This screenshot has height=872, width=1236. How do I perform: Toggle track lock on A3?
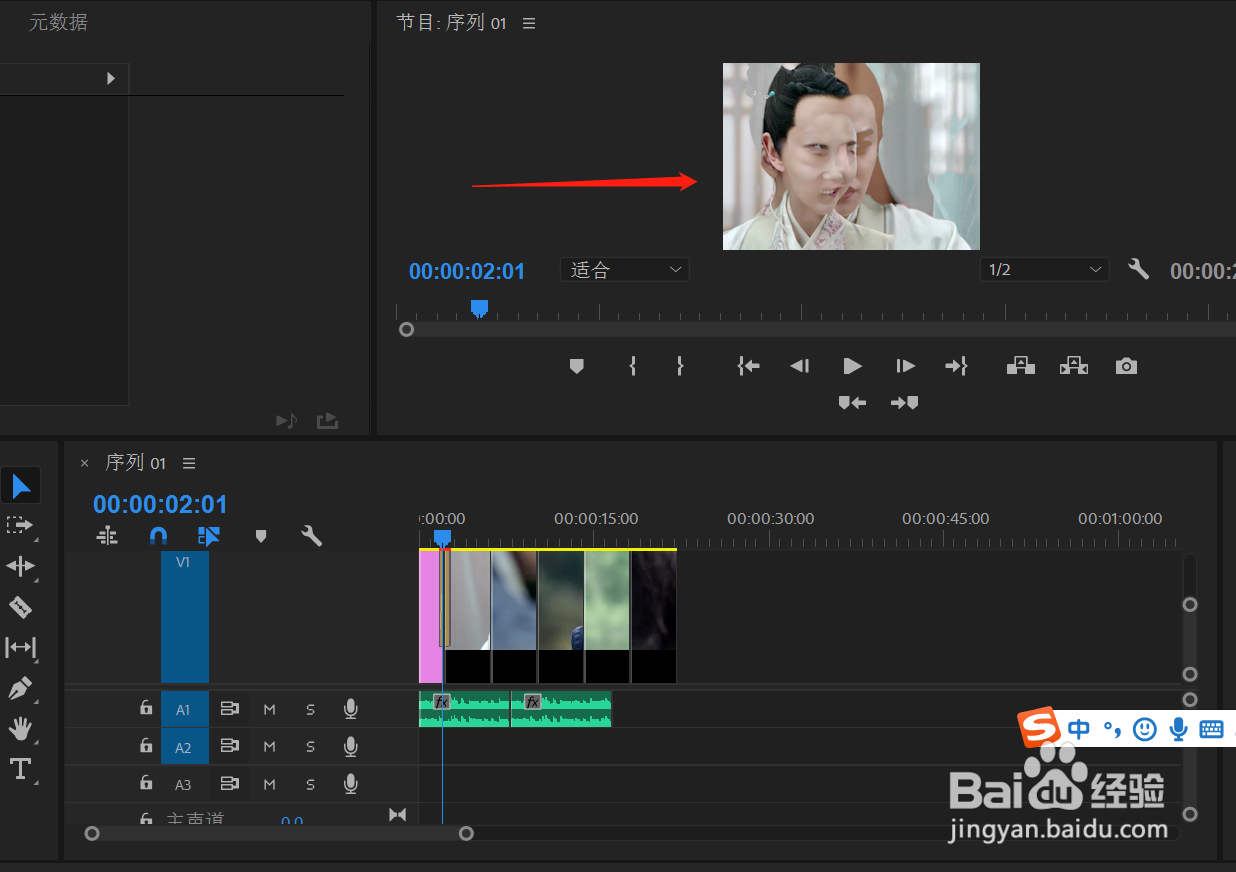tap(146, 783)
